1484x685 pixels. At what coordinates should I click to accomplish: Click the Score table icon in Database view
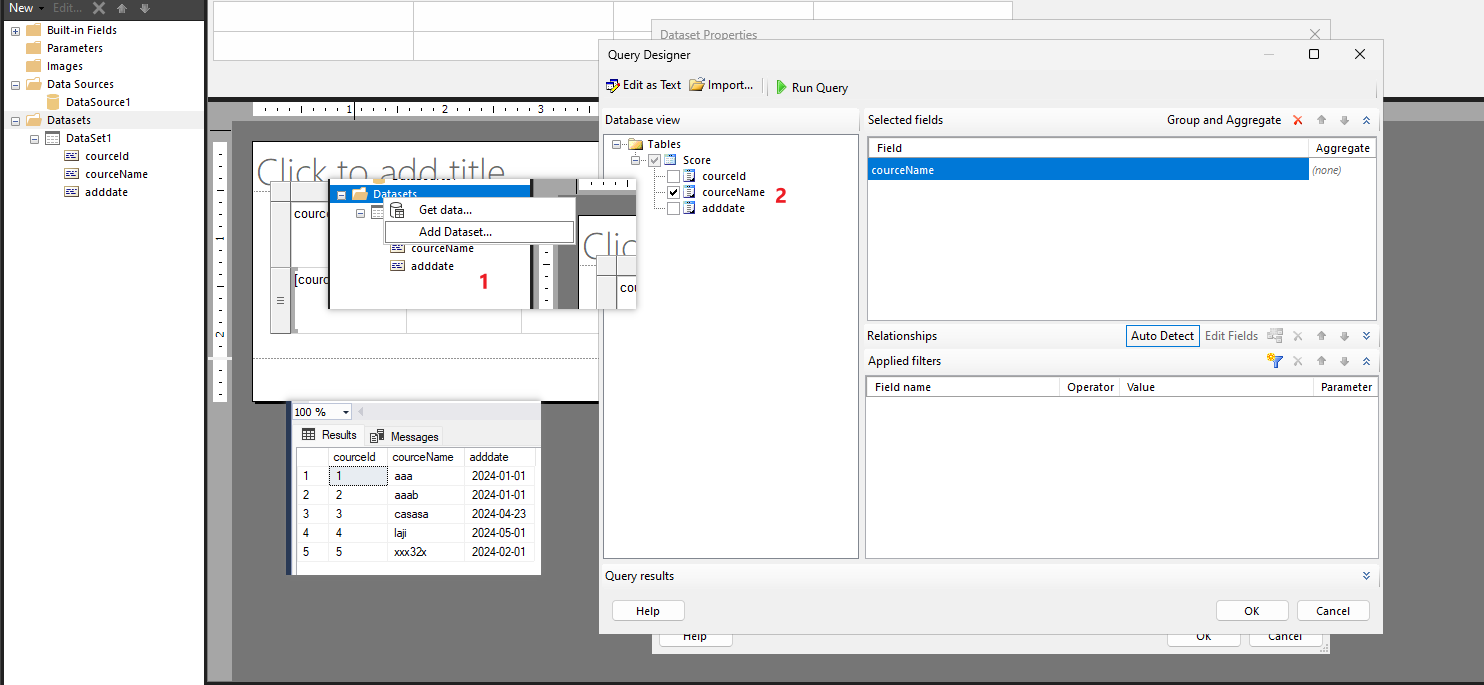(671, 160)
